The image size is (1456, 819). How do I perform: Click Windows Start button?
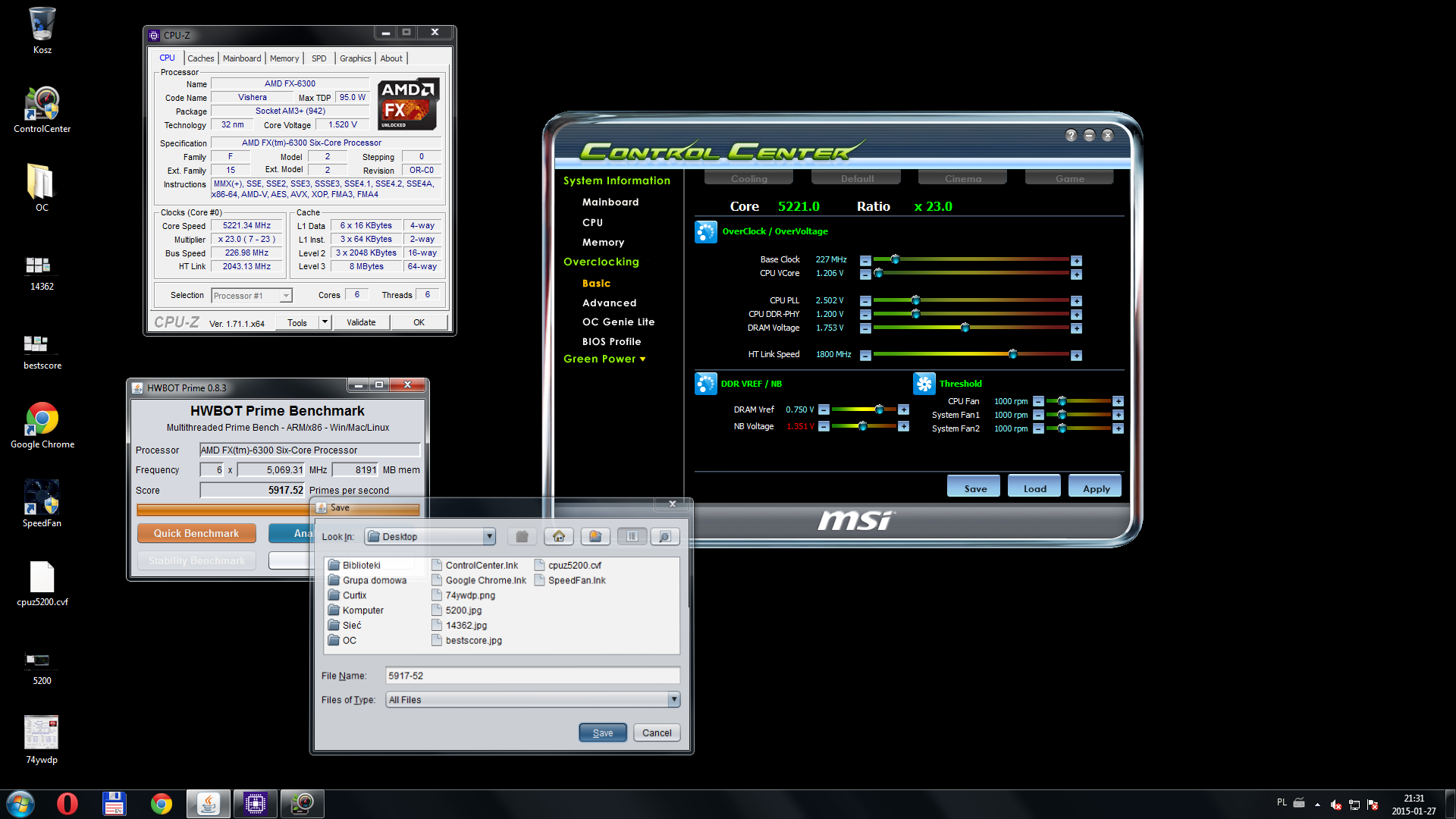[x=20, y=804]
